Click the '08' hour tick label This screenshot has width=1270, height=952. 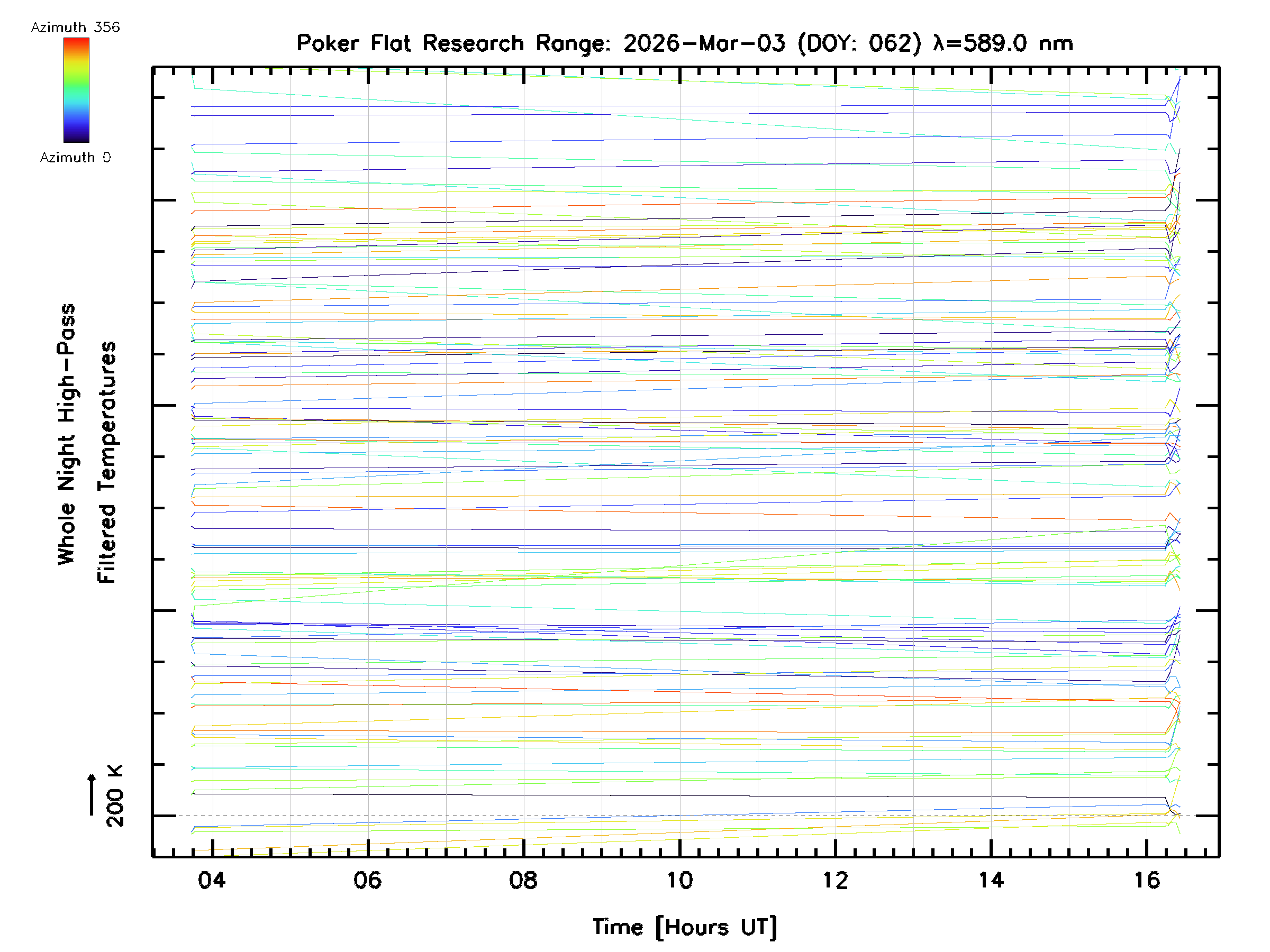pos(523,881)
